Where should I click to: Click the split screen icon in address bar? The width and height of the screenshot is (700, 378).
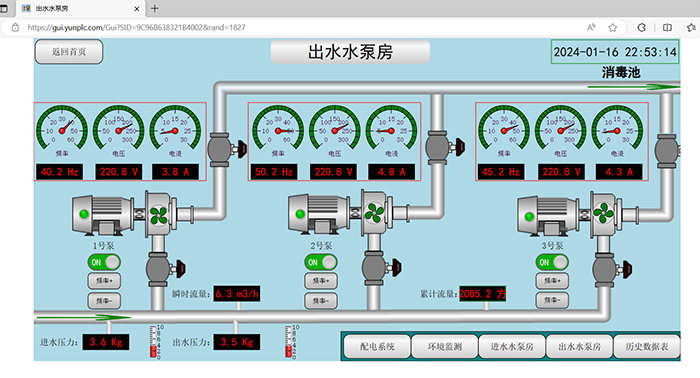point(667,28)
